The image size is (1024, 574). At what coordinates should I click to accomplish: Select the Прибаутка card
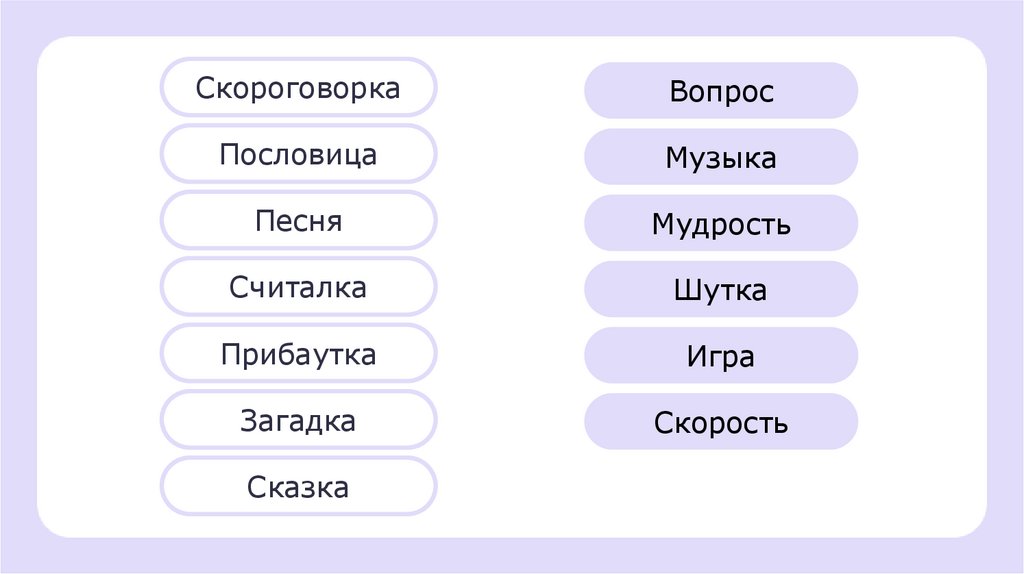click(298, 354)
